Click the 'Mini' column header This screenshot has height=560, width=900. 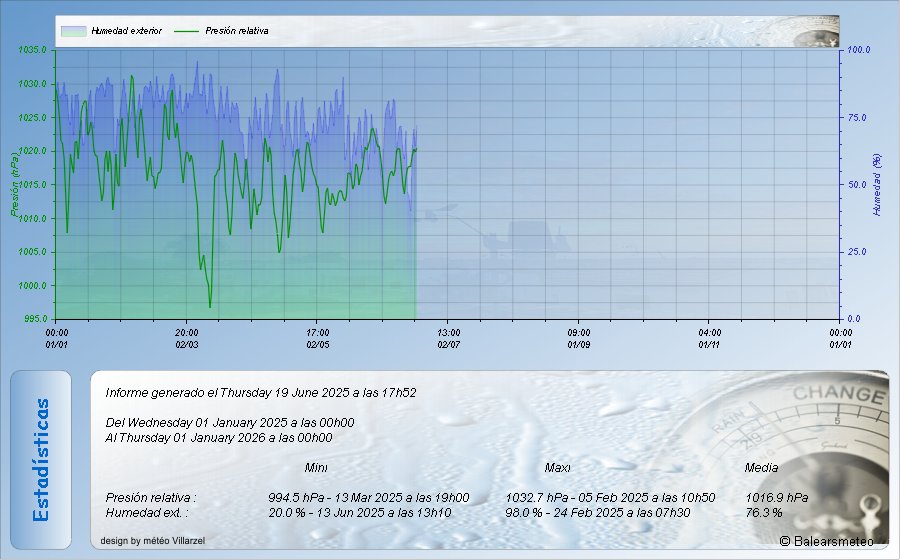click(316, 468)
